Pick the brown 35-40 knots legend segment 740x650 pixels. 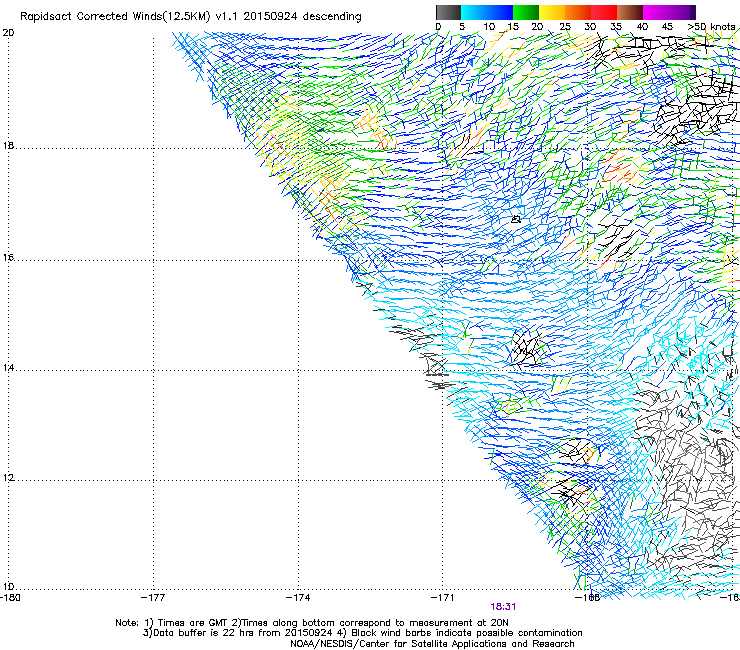[630, 12]
